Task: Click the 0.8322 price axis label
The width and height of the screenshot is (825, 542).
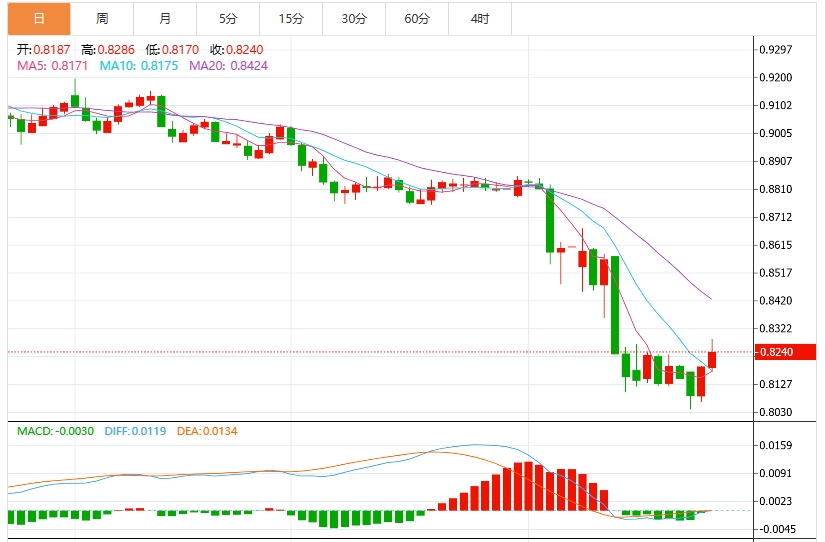Action: tap(776, 328)
